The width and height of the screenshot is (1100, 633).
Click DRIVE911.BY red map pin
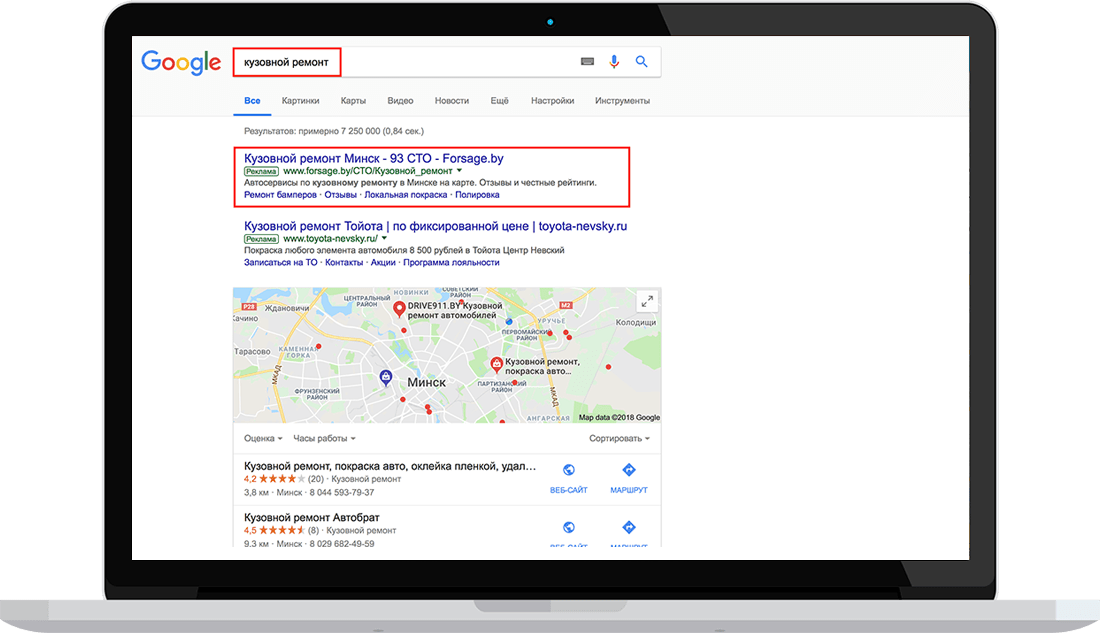pos(399,308)
